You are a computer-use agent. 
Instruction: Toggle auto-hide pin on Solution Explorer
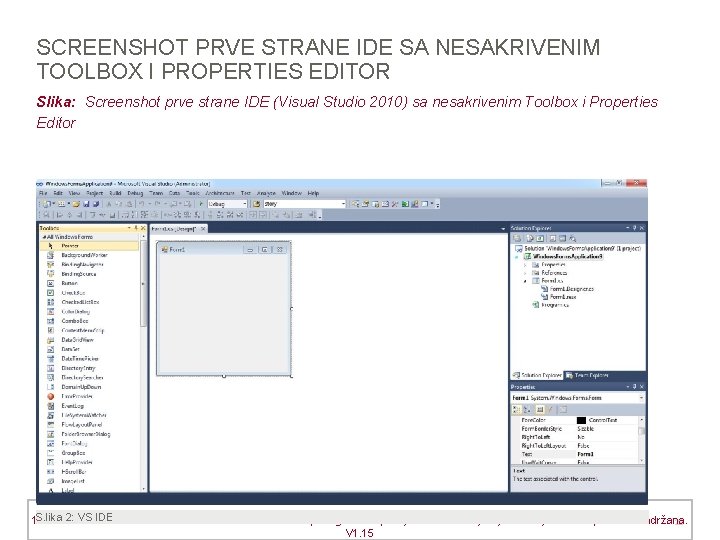635,228
